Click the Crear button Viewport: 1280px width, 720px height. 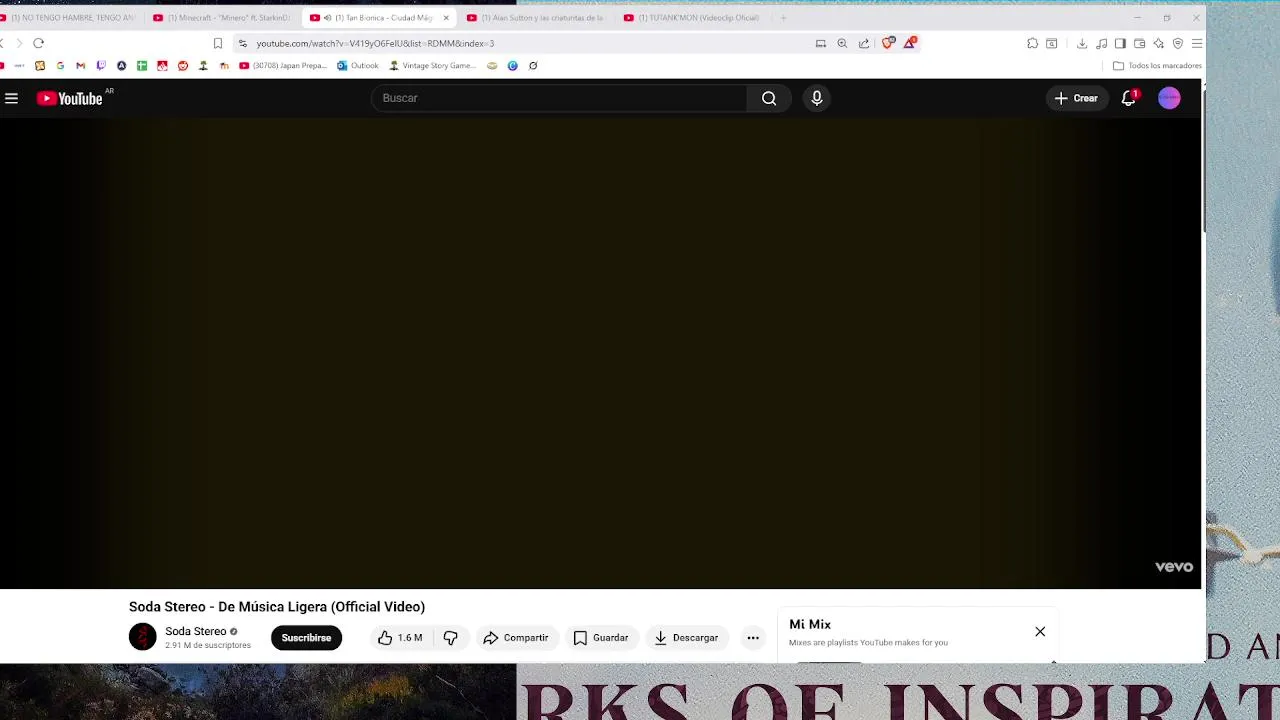click(x=1076, y=98)
